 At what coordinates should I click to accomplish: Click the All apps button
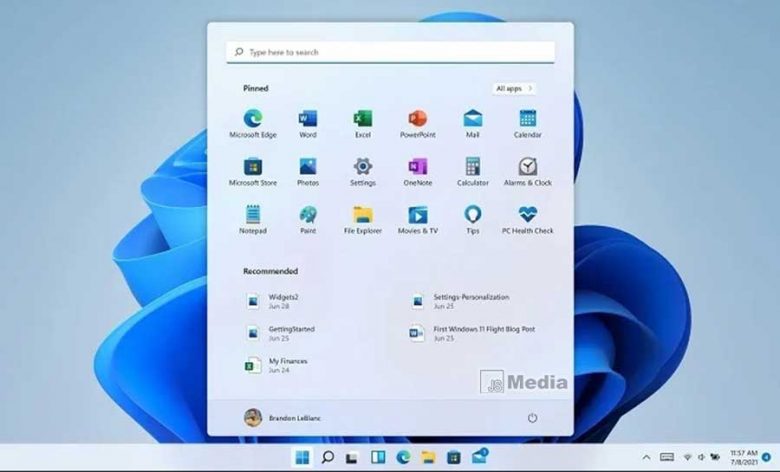[514, 89]
